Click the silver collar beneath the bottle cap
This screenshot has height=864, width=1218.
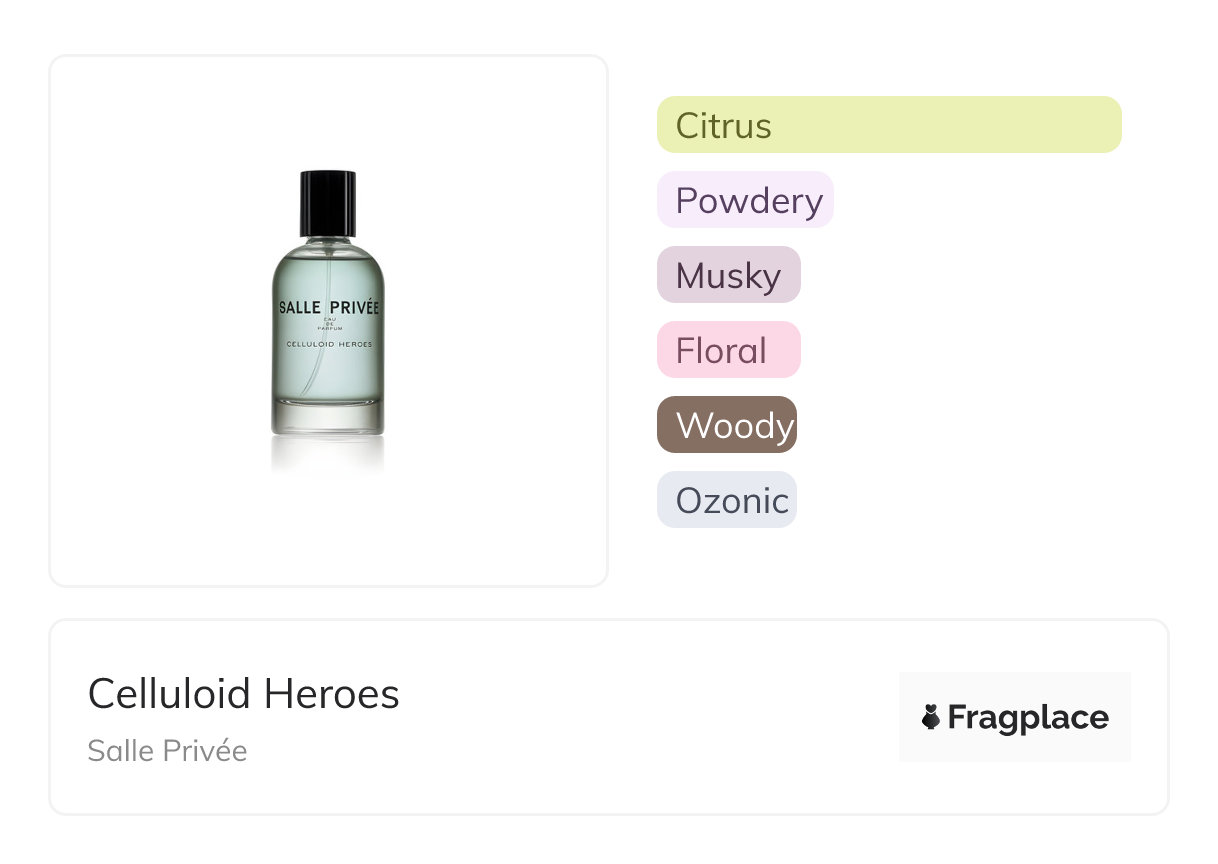click(x=328, y=238)
